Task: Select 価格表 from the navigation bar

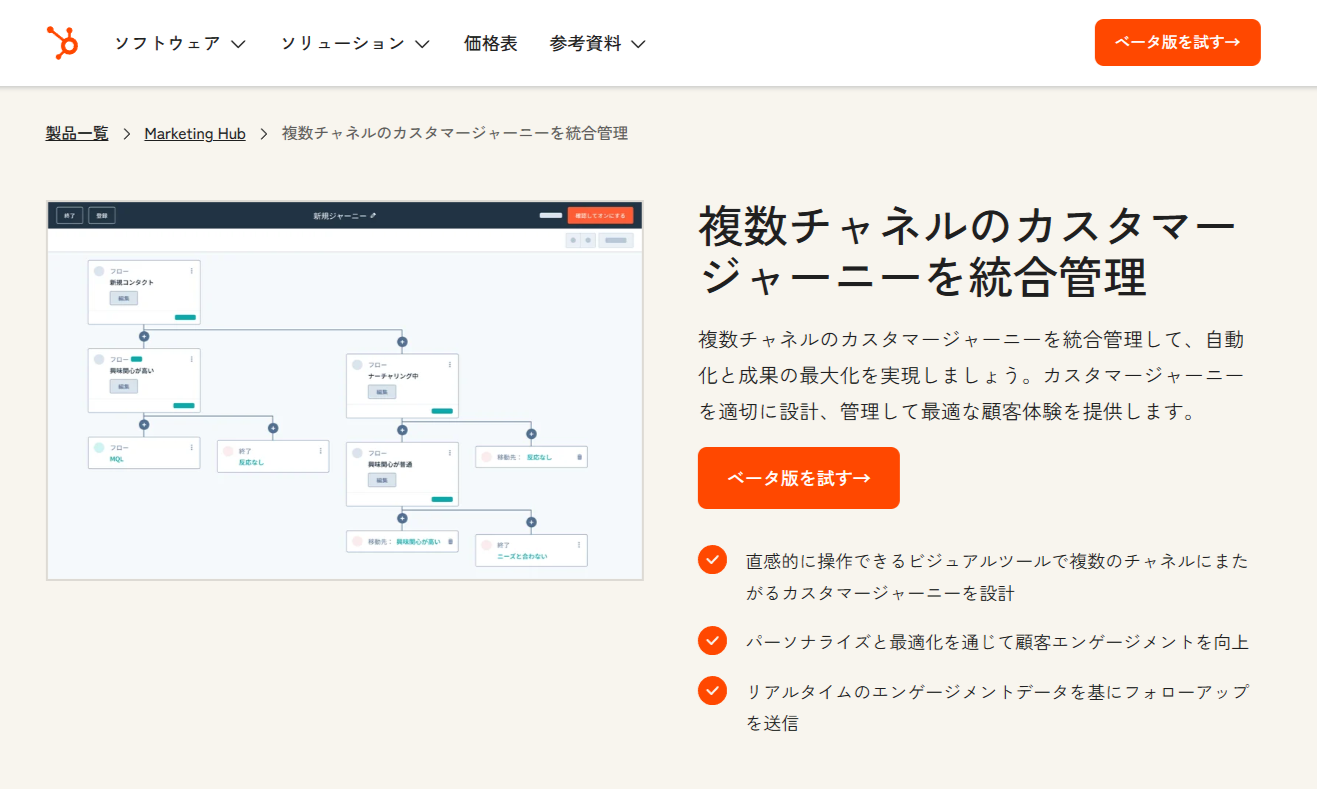Action: [x=491, y=43]
